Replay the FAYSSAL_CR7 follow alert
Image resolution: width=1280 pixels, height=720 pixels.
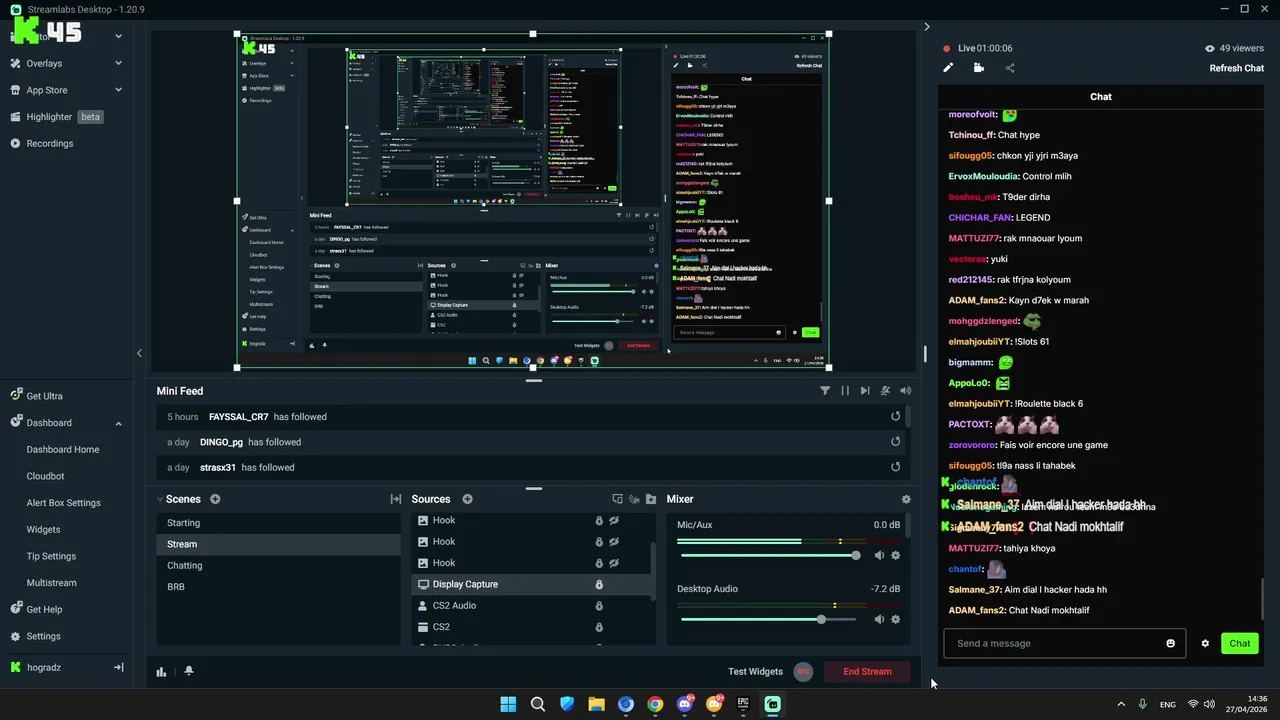point(895,416)
